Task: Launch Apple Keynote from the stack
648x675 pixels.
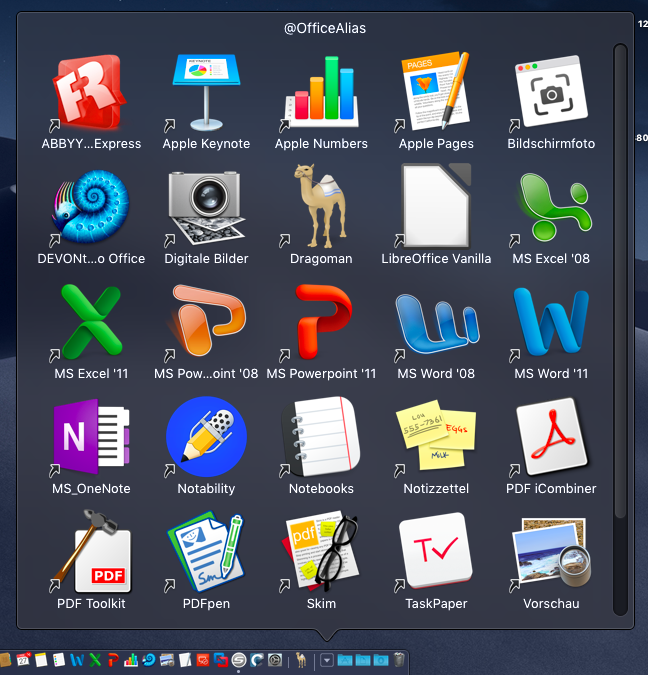Action: tap(206, 93)
